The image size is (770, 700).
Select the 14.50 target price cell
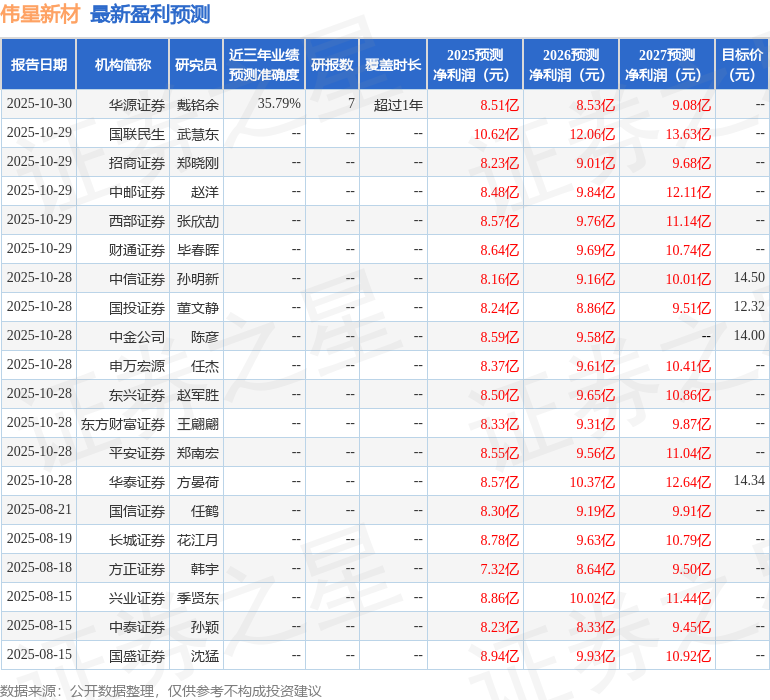pos(748,278)
